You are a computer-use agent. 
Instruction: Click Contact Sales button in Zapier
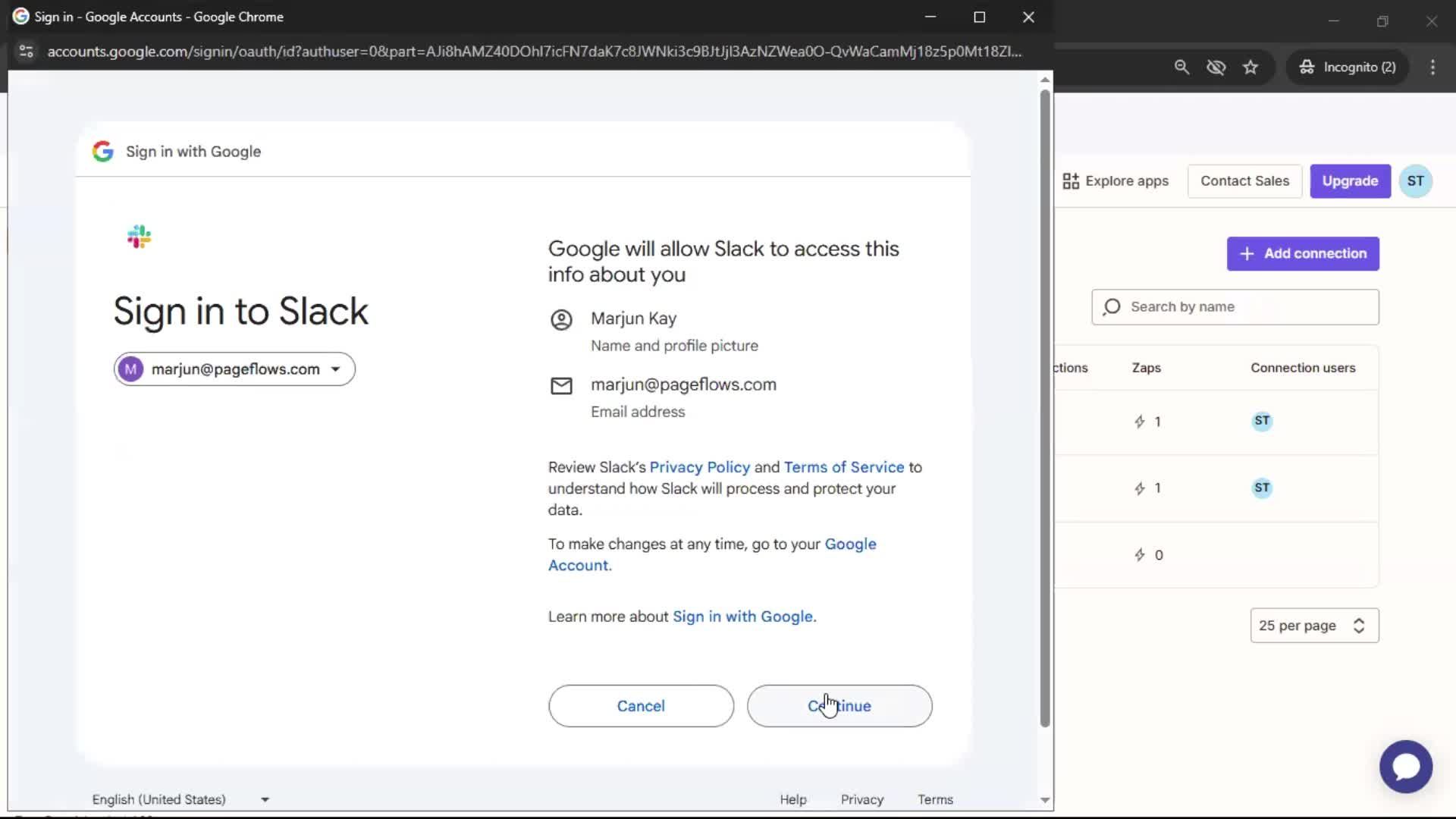tap(1244, 181)
